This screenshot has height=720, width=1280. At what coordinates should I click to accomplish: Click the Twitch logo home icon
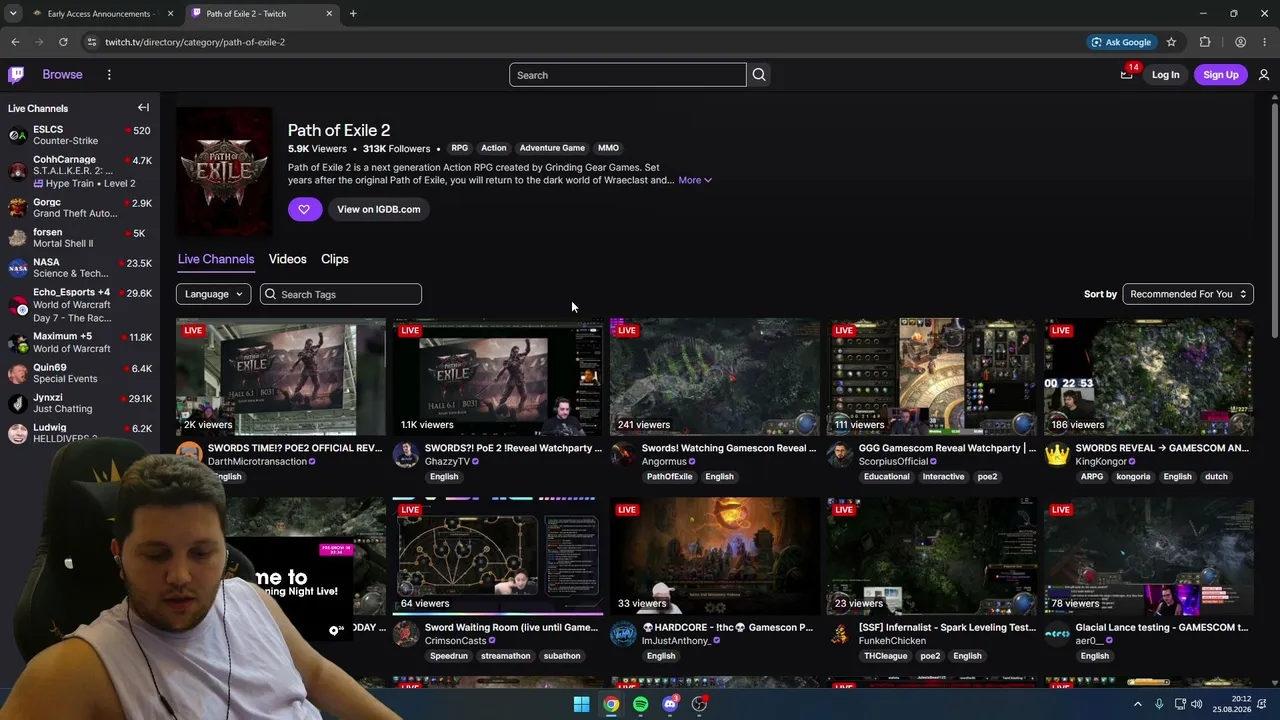16,75
